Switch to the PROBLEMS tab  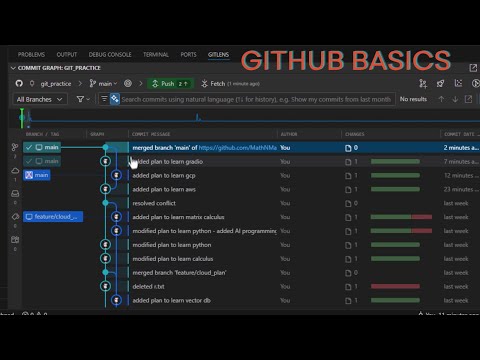(31, 54)
